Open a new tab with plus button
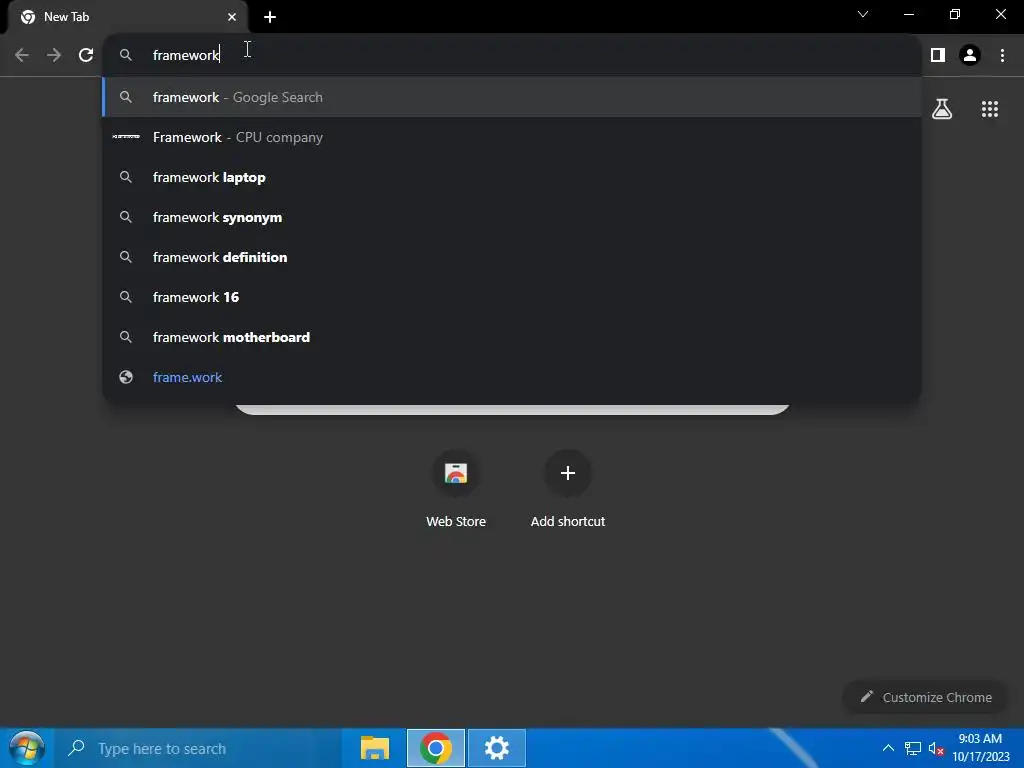The width and height of the screenshot is (1024, 768). click(270, 17)
